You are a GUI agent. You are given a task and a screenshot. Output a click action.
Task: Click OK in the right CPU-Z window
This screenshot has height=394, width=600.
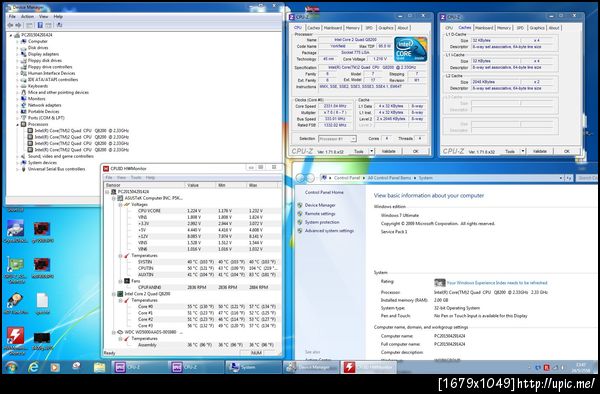[567, 151]
